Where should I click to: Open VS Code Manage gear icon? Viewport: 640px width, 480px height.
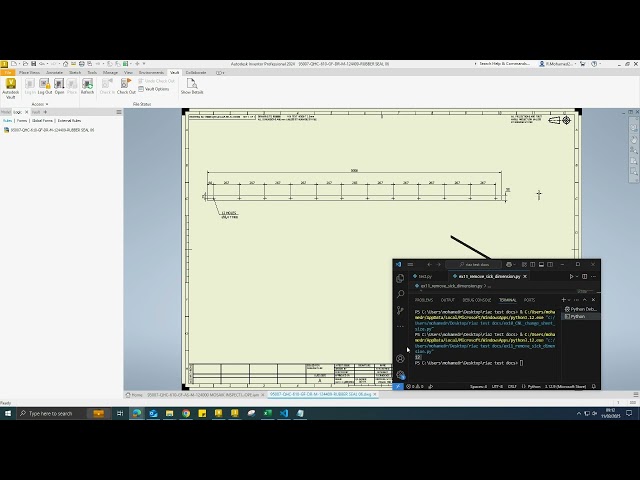[400, 375]
